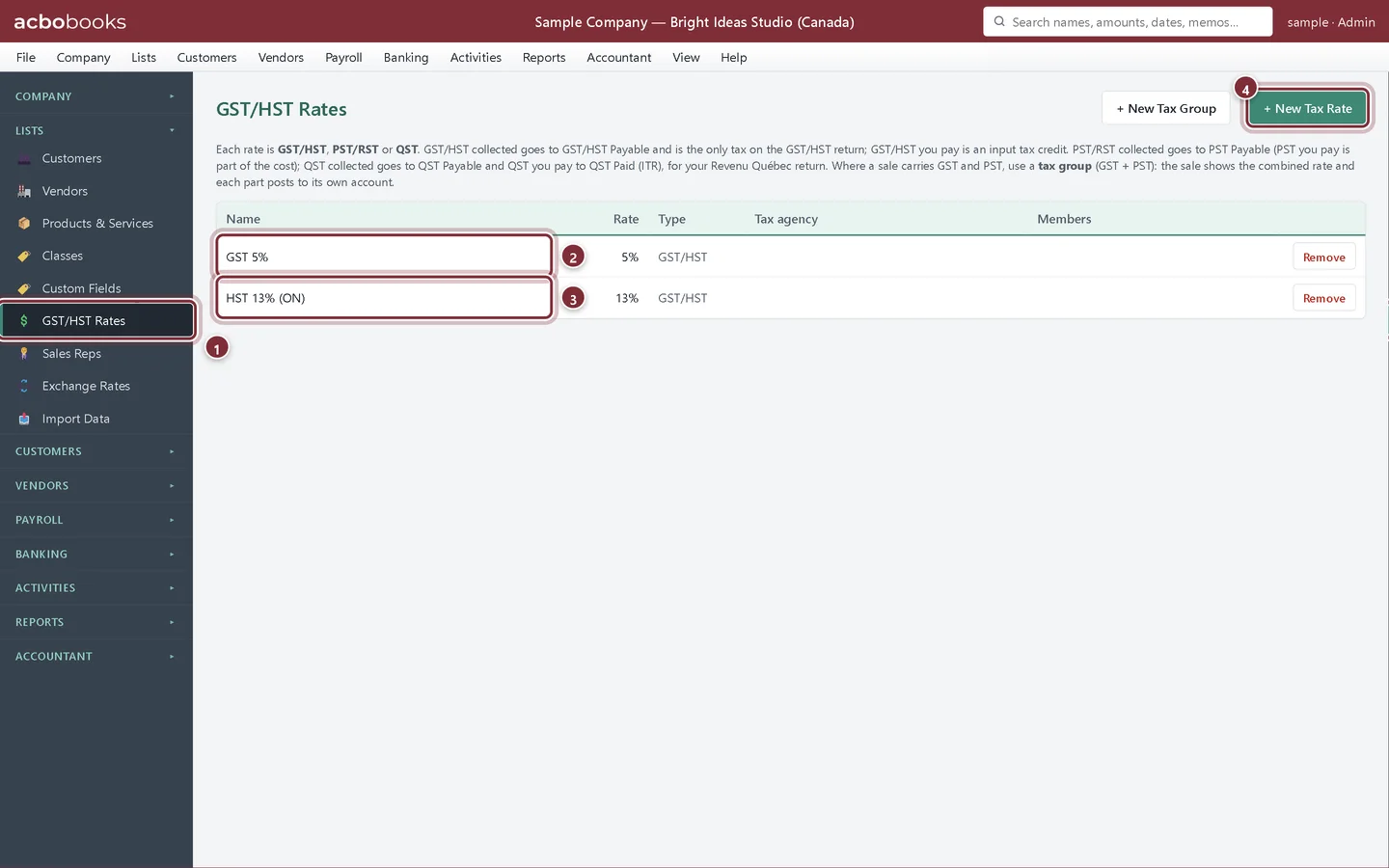1389x868 pixels.
Task: Expand the ACCOUNTANT sidebar section
Action: [96, 656]
